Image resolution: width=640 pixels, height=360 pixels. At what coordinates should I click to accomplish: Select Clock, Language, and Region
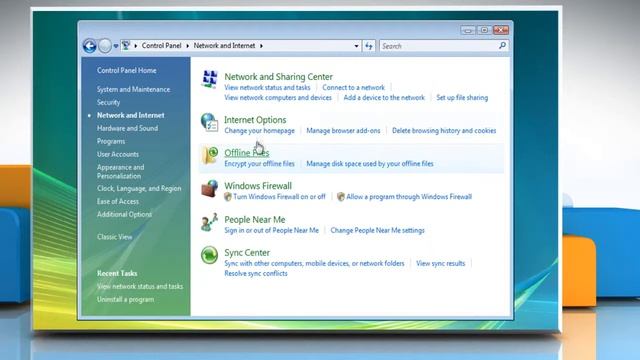click(139, 189)
